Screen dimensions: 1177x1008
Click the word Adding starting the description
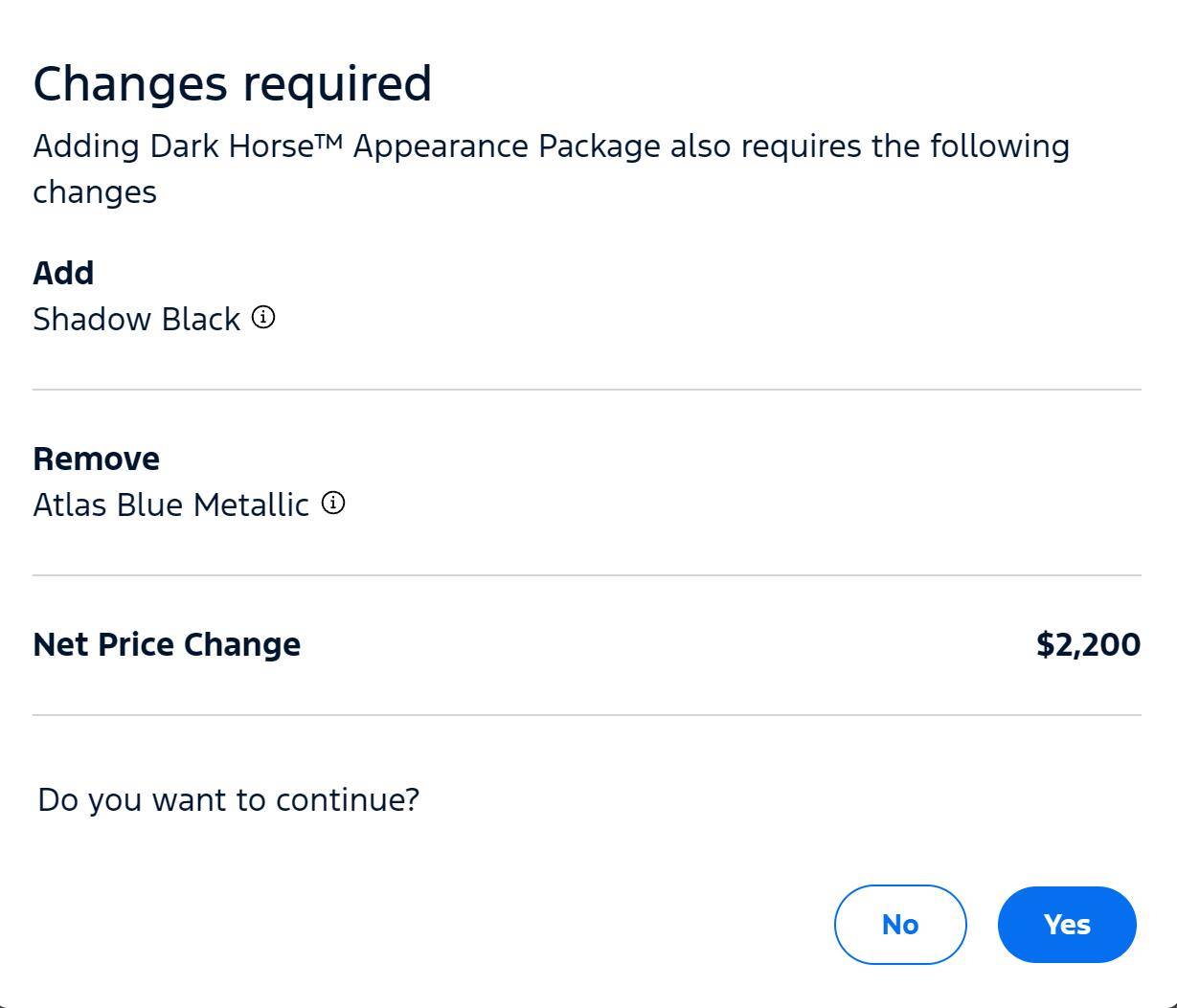click(87, 146)
